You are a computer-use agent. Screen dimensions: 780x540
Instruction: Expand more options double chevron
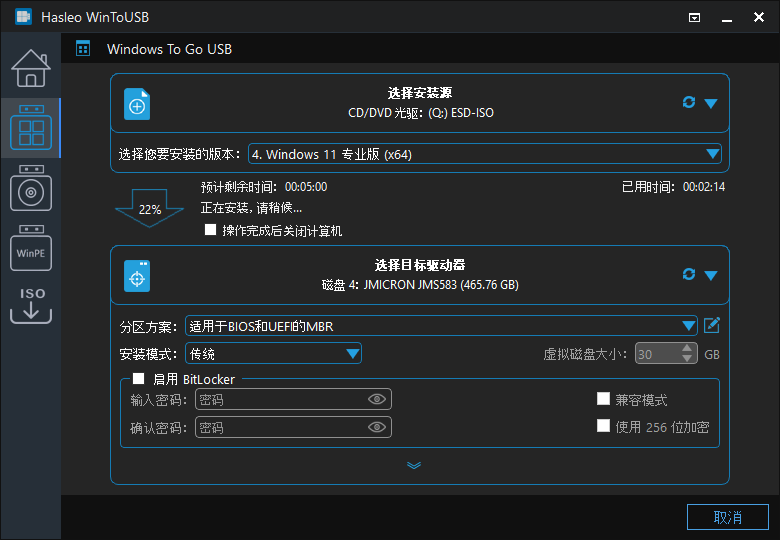pyautogui.click(x=414, y=465)
